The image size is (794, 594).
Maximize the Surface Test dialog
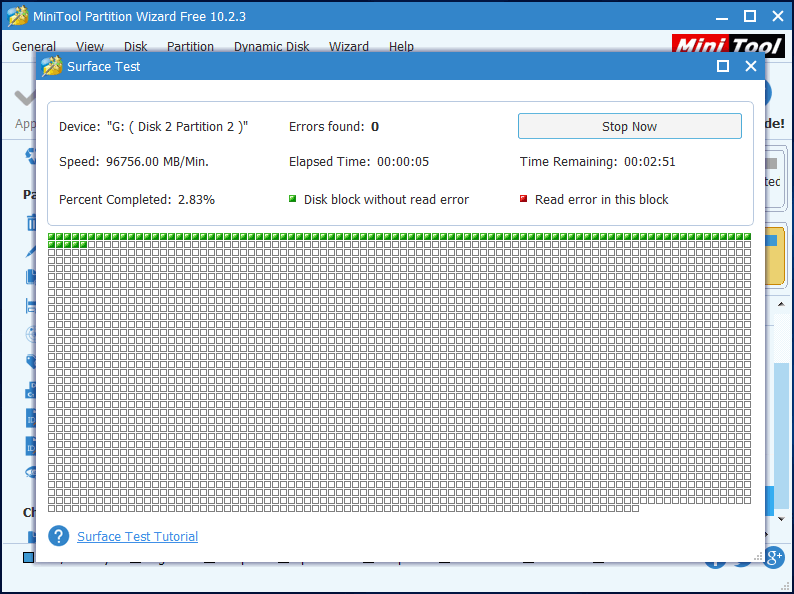tap(723, 66)
